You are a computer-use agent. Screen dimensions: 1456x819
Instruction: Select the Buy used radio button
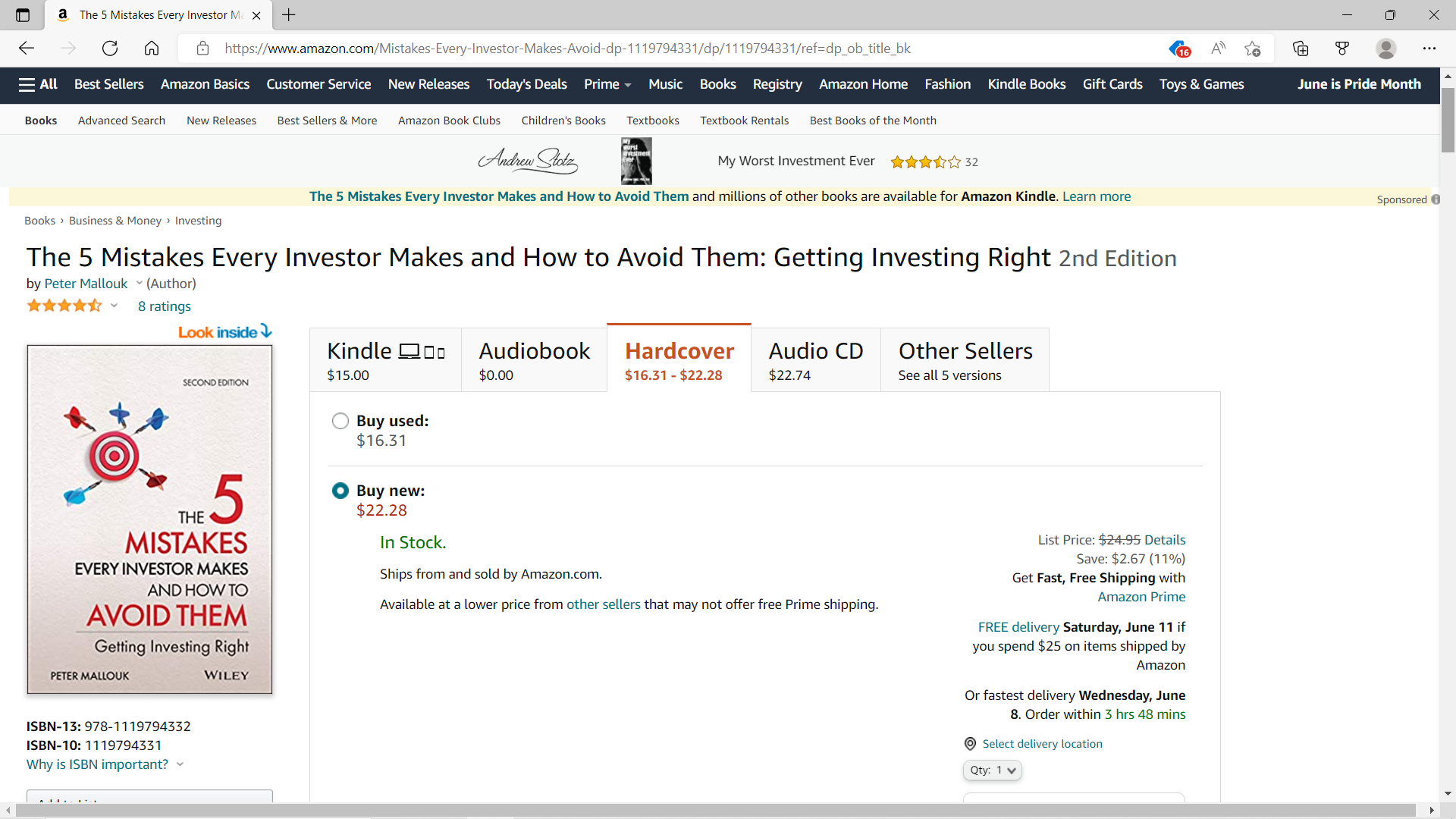point(340,421)
